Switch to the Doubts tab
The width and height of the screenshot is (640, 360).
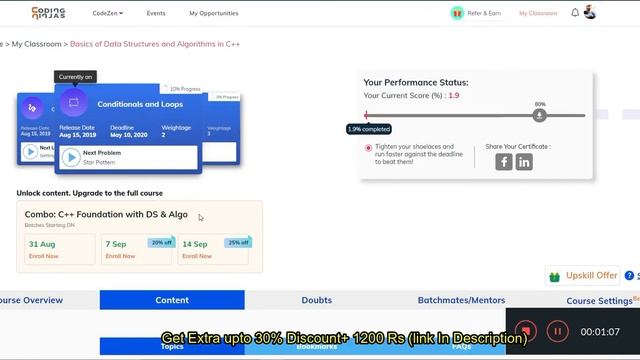(317, 300)
